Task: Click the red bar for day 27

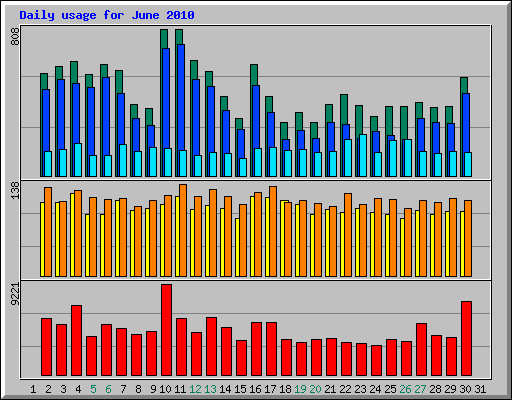Action: (421, 349)
